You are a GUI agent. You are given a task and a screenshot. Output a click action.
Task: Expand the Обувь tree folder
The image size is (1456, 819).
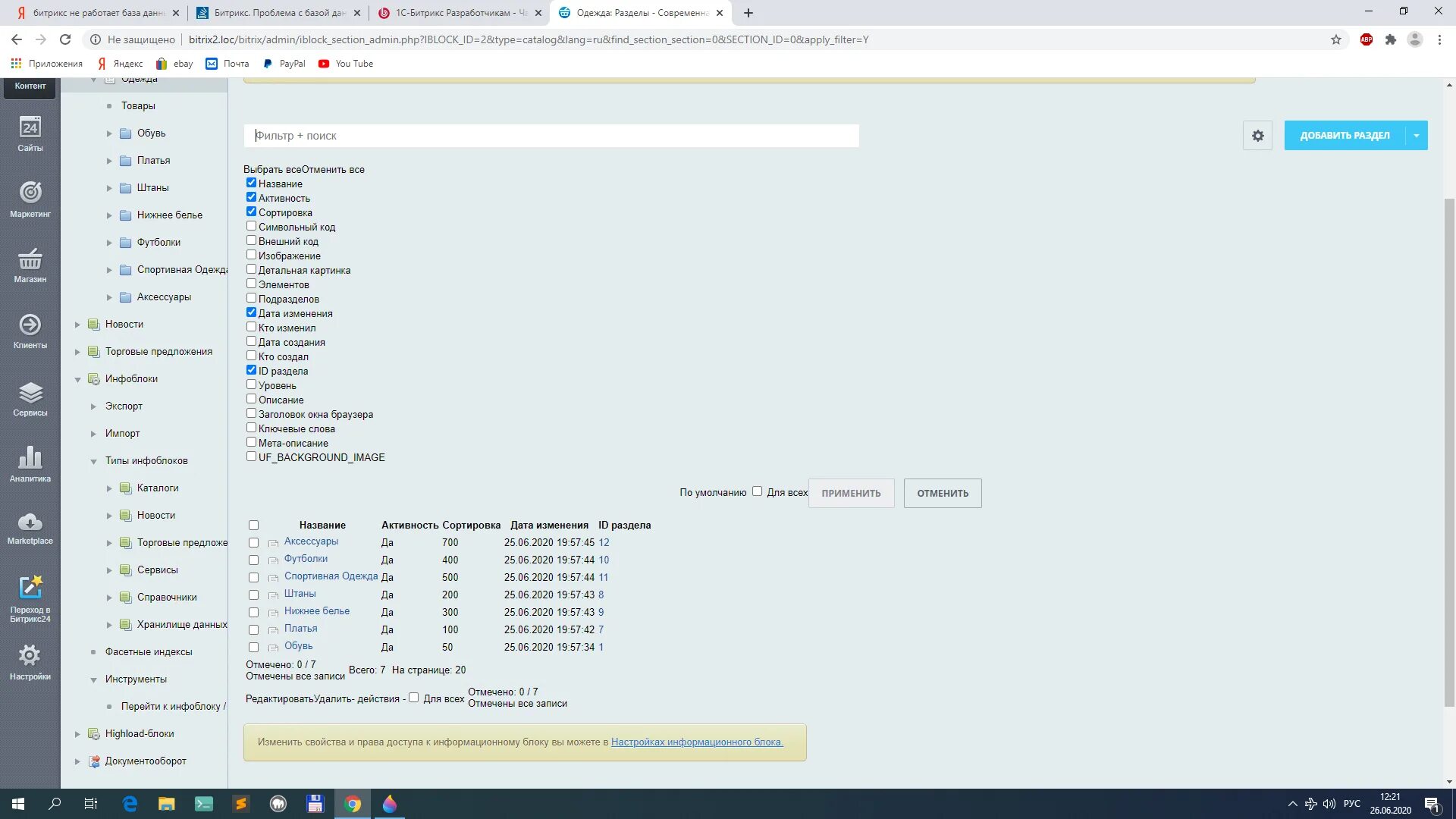[x=109, y=133]
